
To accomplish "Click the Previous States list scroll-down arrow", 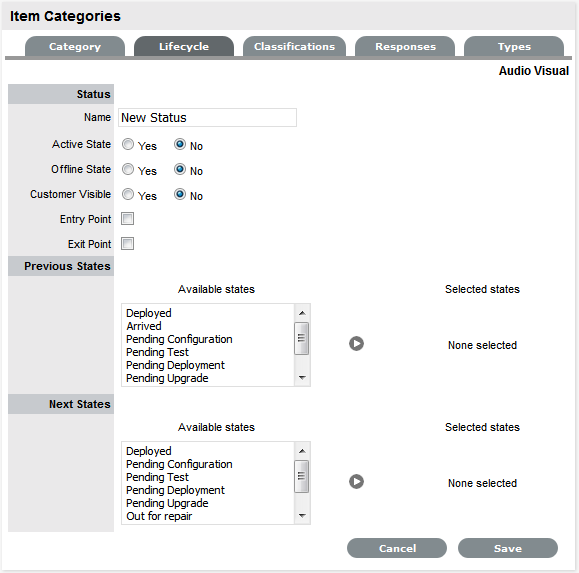I will tap(302, 378).
